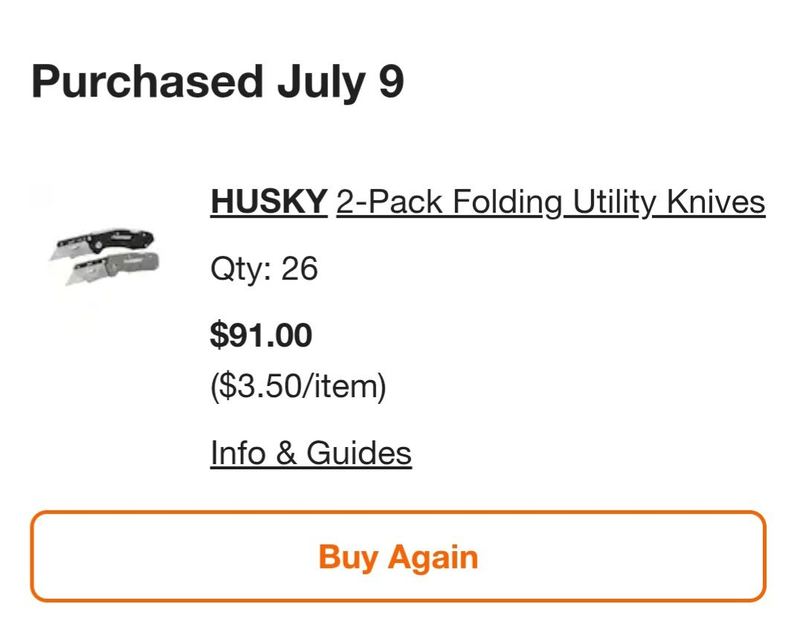This screenshot has height=633, width=800.
Task: Click the black knife in the product image
Action: pyautogui.click(x=102, y=242)
